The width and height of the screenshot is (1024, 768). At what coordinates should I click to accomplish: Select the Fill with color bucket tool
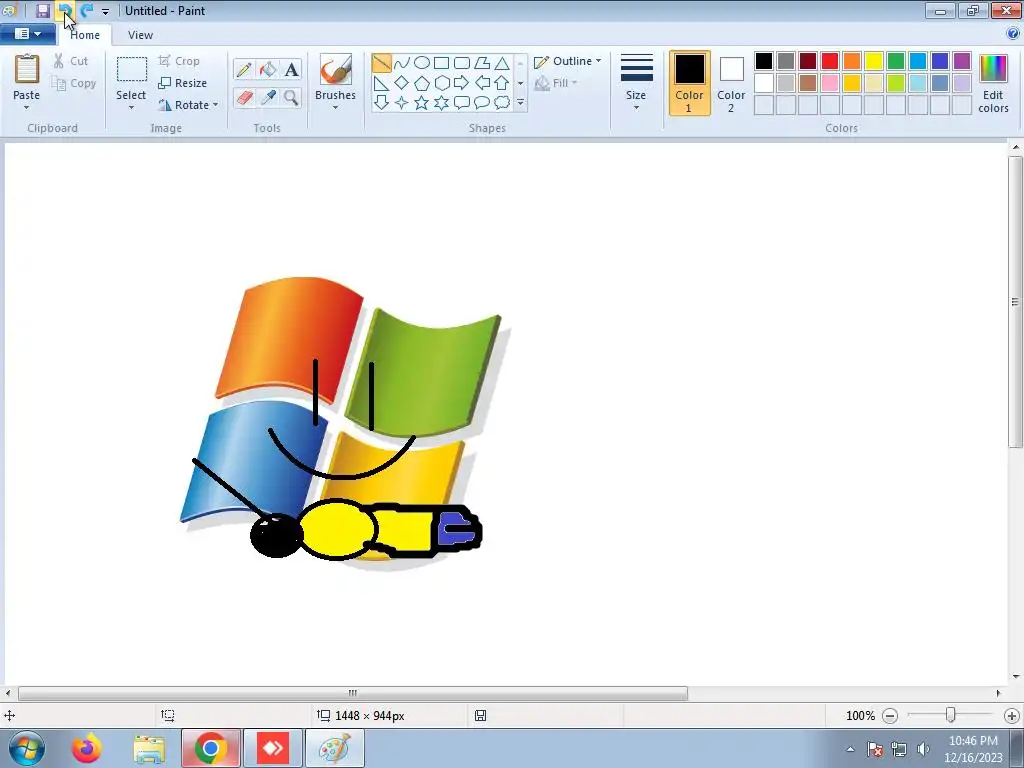268,70
